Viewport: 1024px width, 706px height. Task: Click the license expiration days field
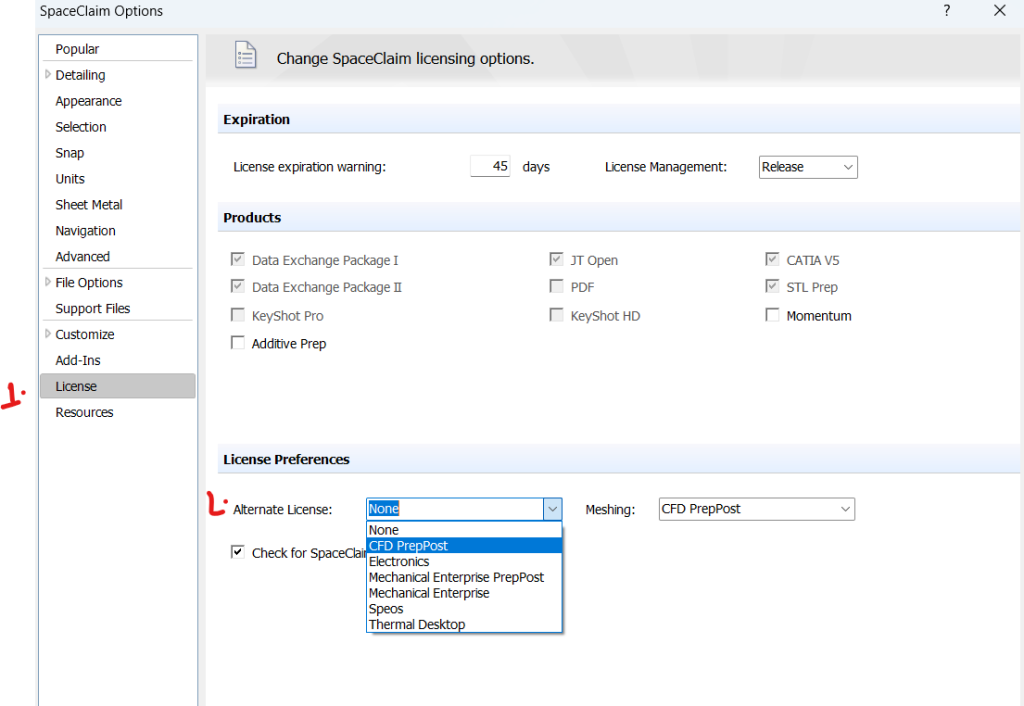490,167
